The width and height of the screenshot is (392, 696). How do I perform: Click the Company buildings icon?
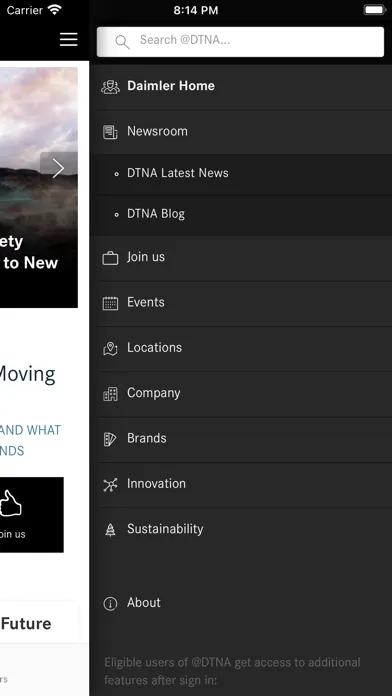pyautogui.click(x=110, y=394)
